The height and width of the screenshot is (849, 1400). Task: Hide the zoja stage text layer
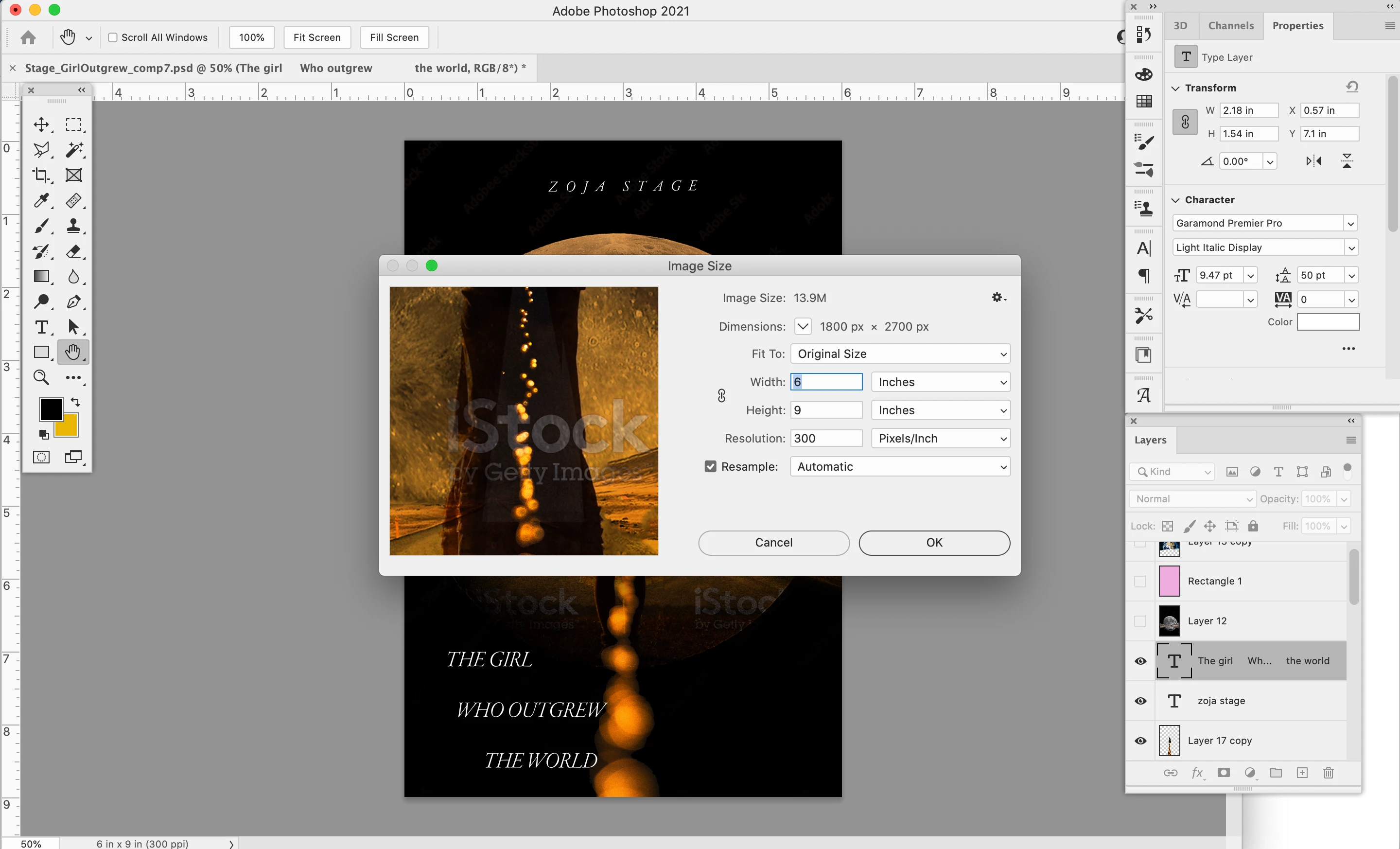coord(1140,701)
